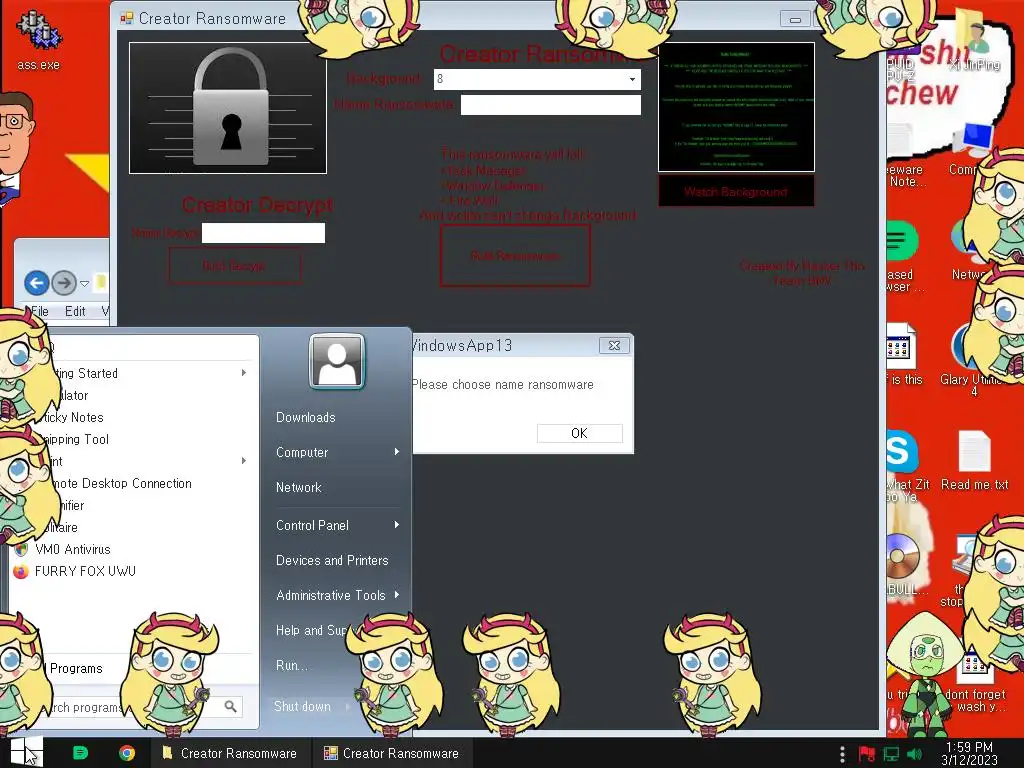Open Snipping Tool from Start menu
The image size is (1024, 768).
(75, 440)
